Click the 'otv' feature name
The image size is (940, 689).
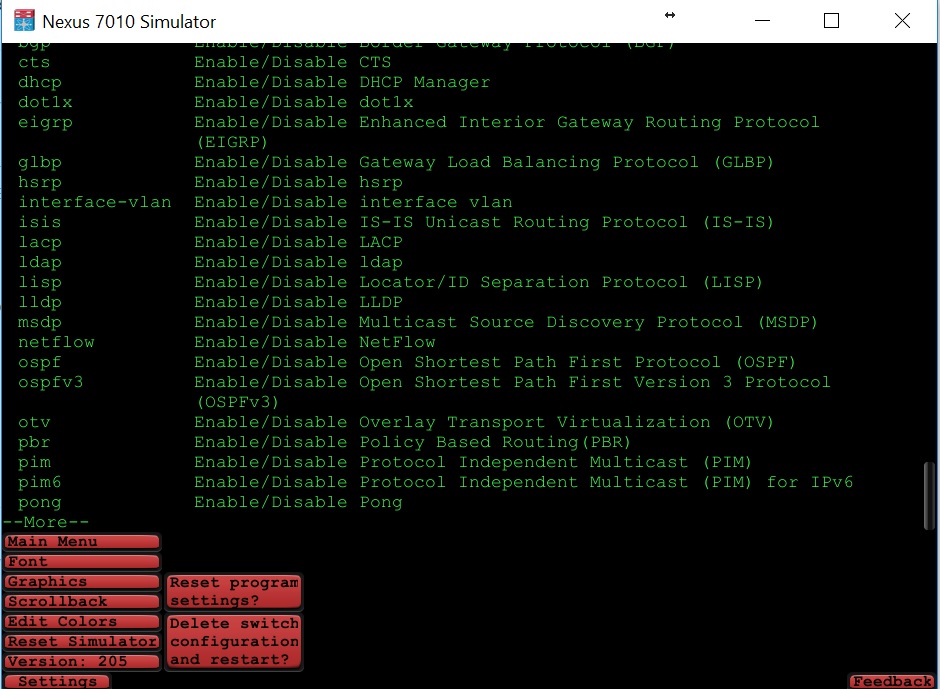click(34, 422)
